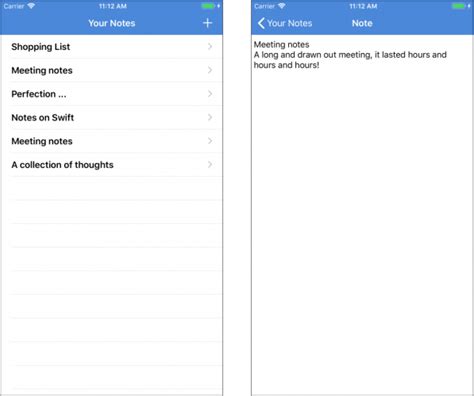Viewport: 474px width, 396px height.
Task: Tap Wi-Fi icon in right status bar
Action: click(x=282, y=6)
